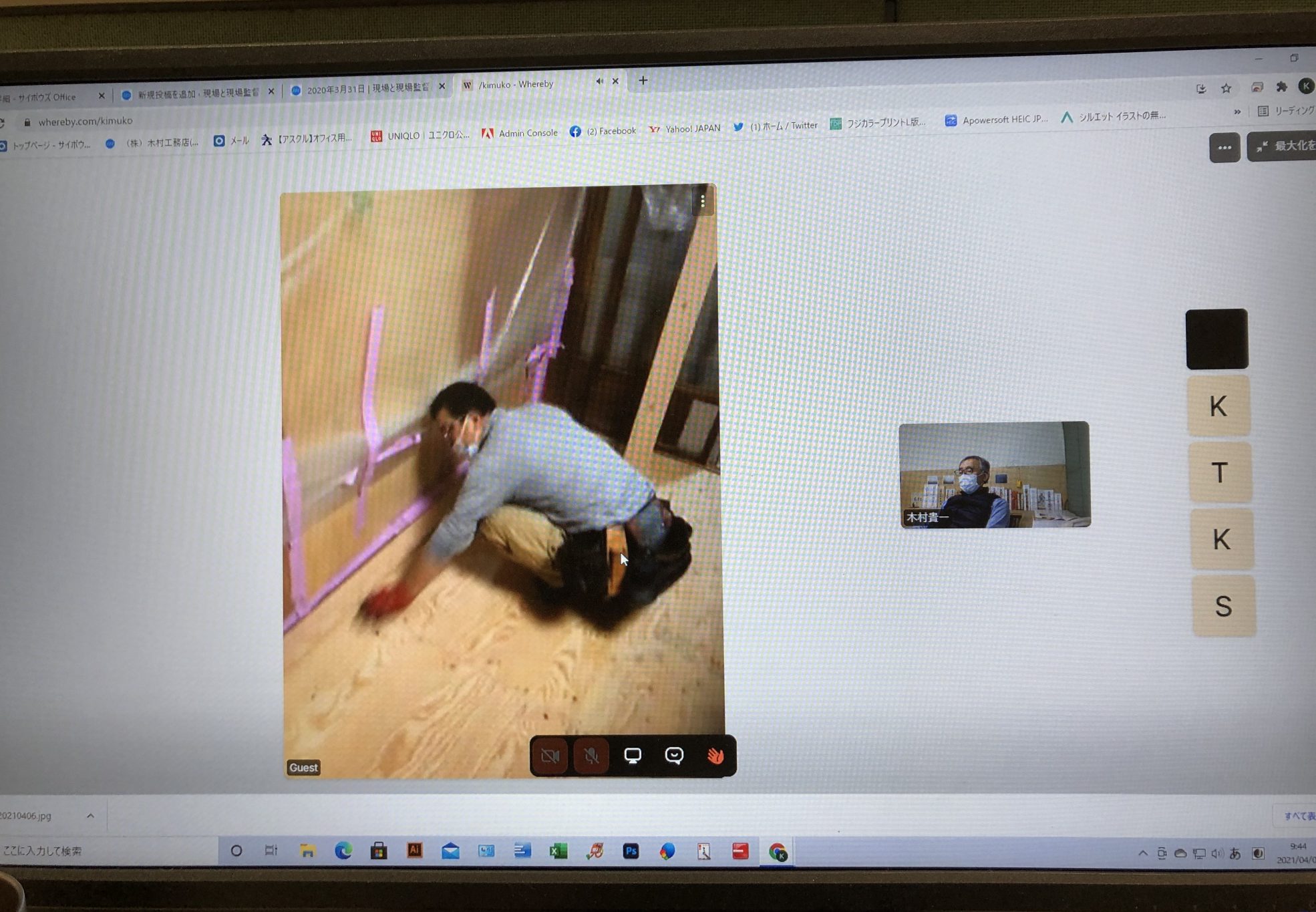Close the 新規投稿を追加 tab

[x=271, y=92]
